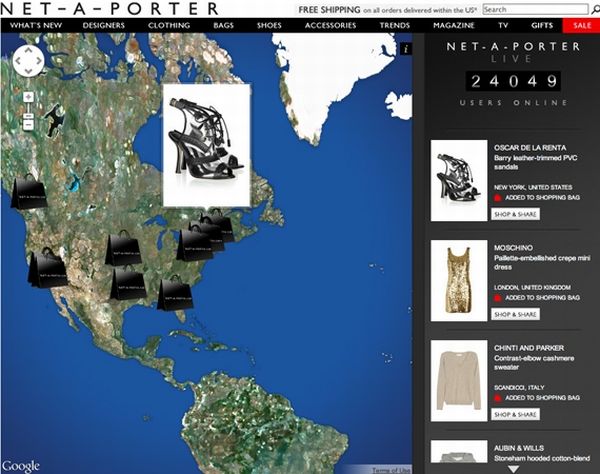Open the Accessories menu
This screenshot has width=600, height=474.
331,26
